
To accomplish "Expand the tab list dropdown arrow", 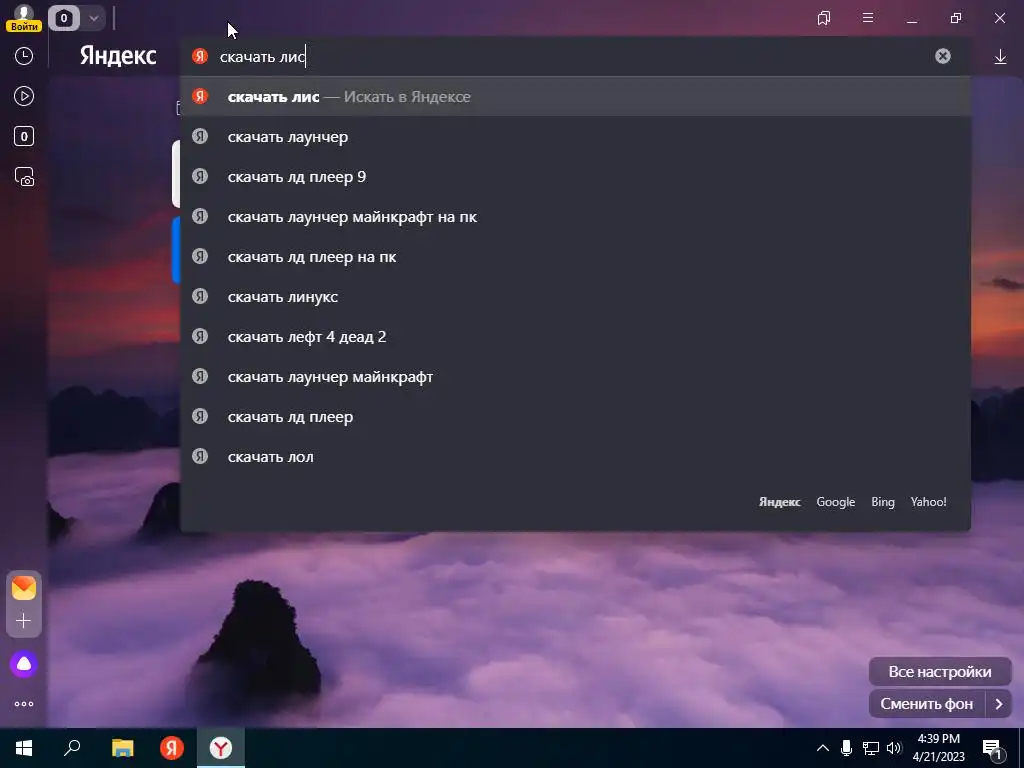I will coord(94,18).
